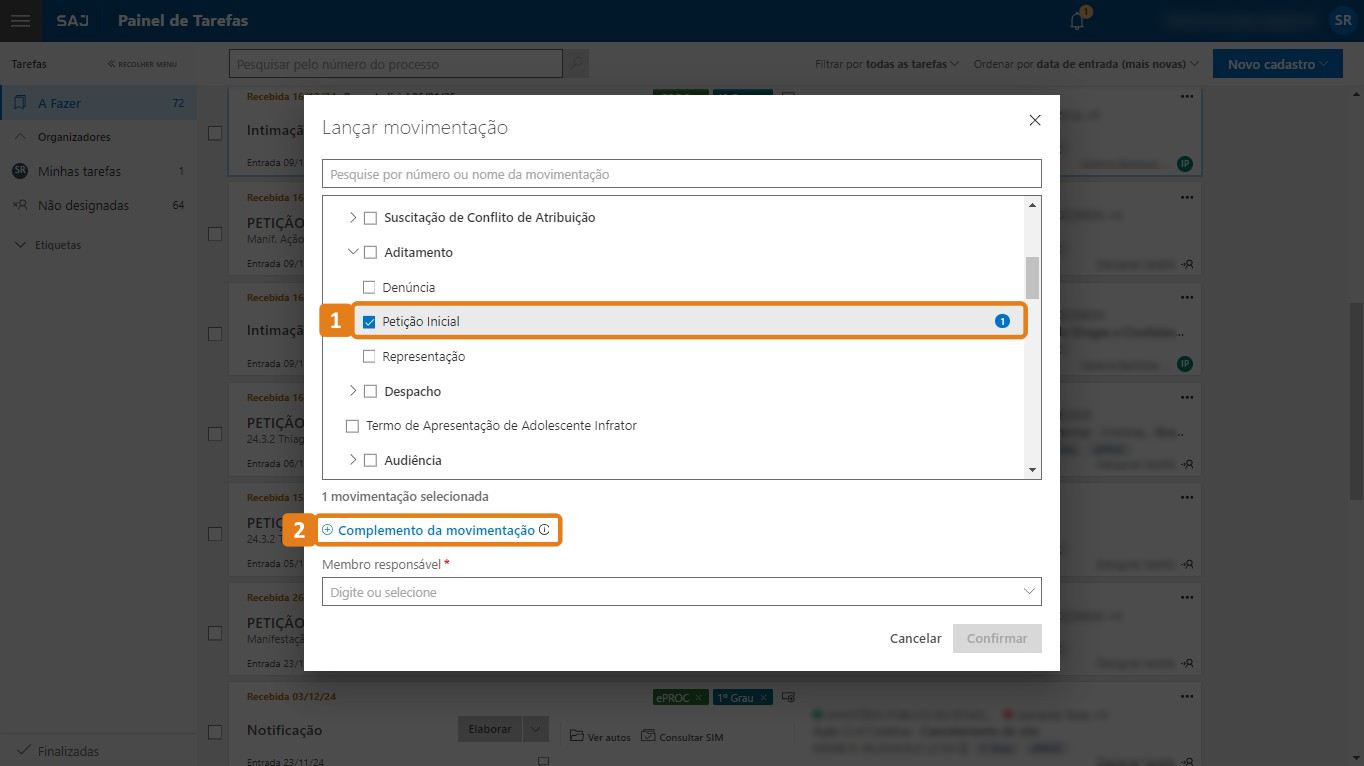Click the movement list scrollbar thumb
This screenshot has width=1364, height=766.
pyautogui.click(x=1032, y=277)
